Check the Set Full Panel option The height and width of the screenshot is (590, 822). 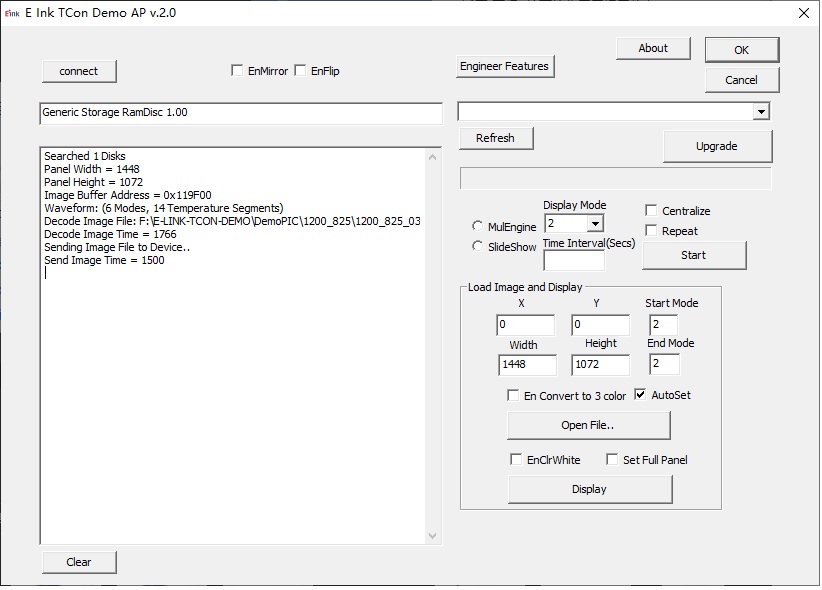pyautogui.click(x=612, y=460)
